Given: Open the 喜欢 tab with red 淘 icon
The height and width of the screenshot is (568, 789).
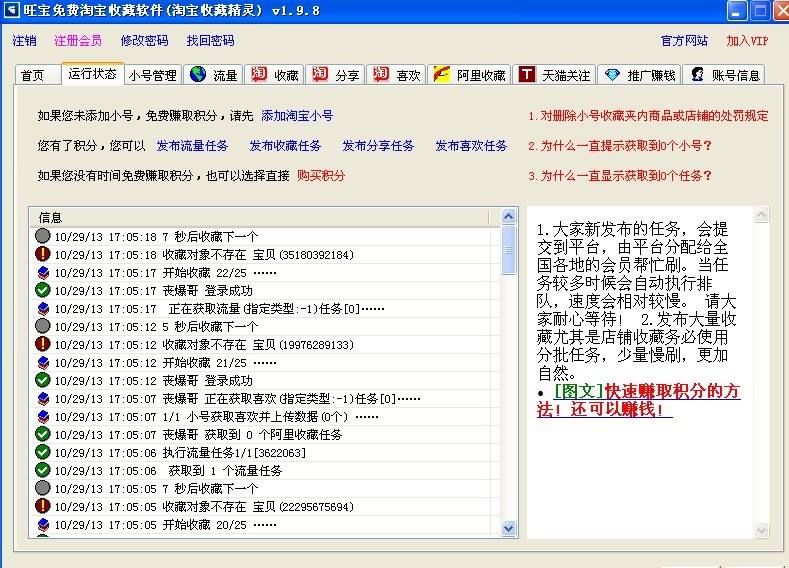Looking at the screenshot, I should 397,75.
